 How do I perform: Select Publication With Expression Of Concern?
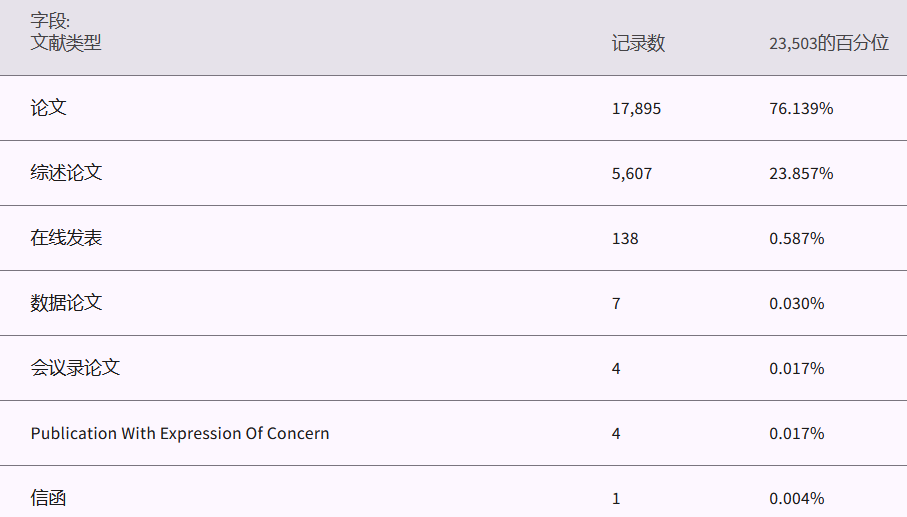[180, 433]
